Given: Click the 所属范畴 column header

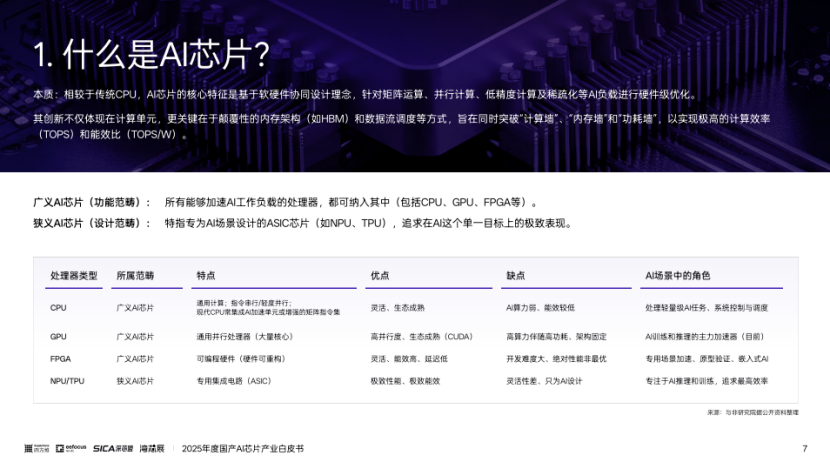Looking at the screenshot, I should coord(135,275).
